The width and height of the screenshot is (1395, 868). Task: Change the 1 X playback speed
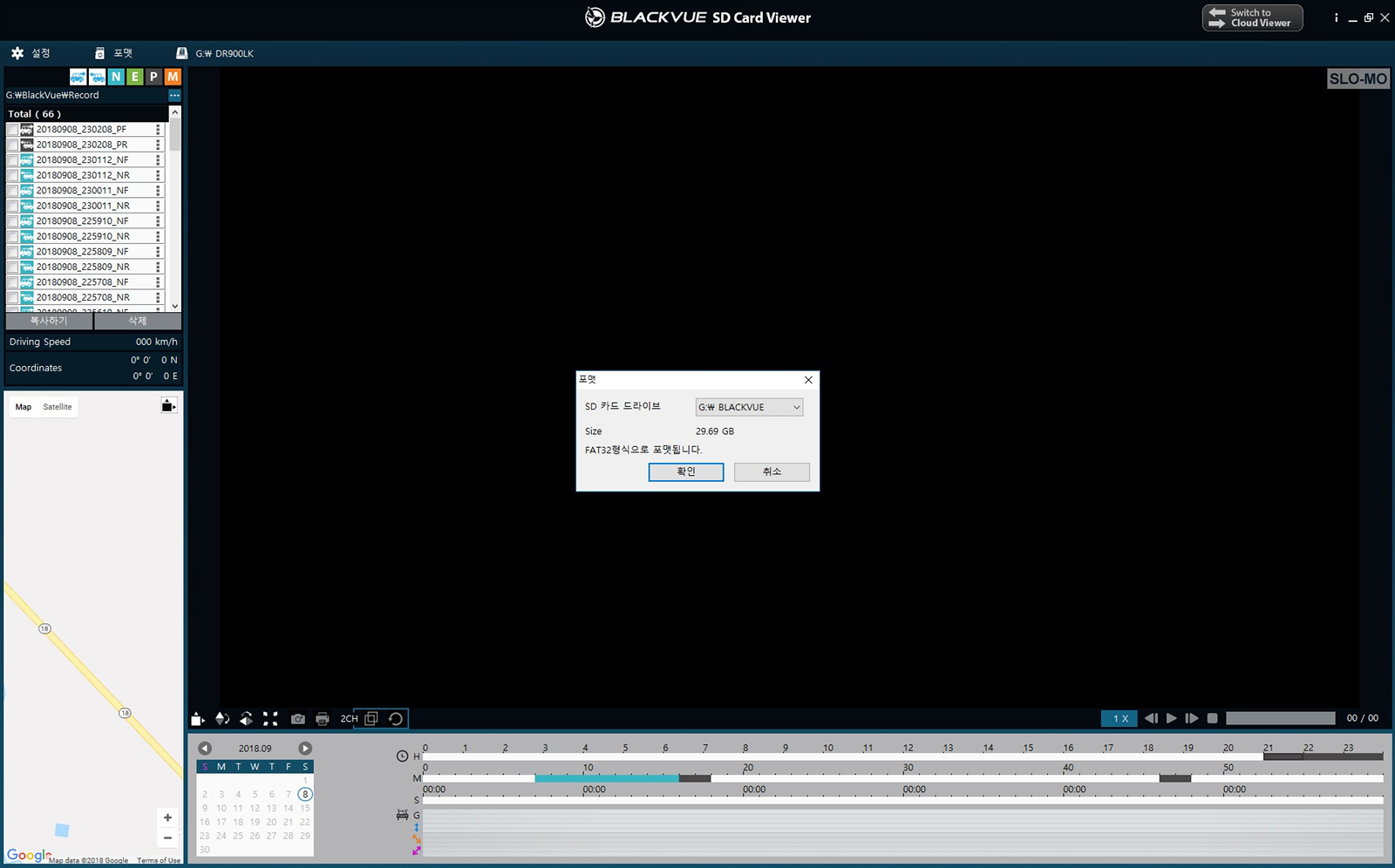(x=1119, y=719)
